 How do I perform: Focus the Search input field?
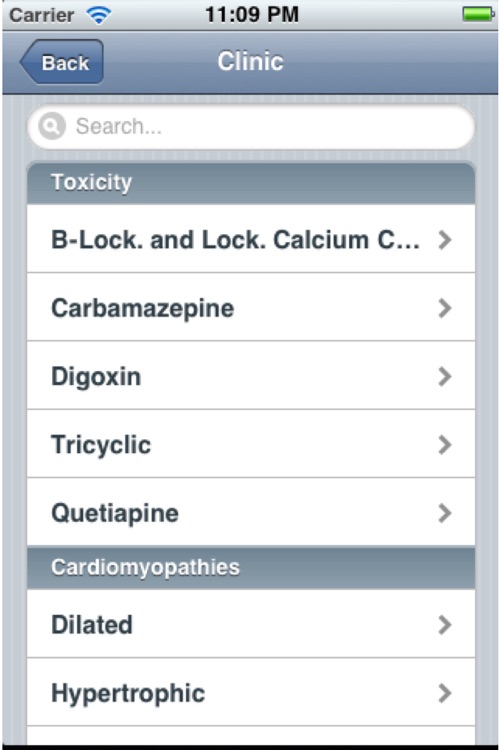tap(251, 127)
